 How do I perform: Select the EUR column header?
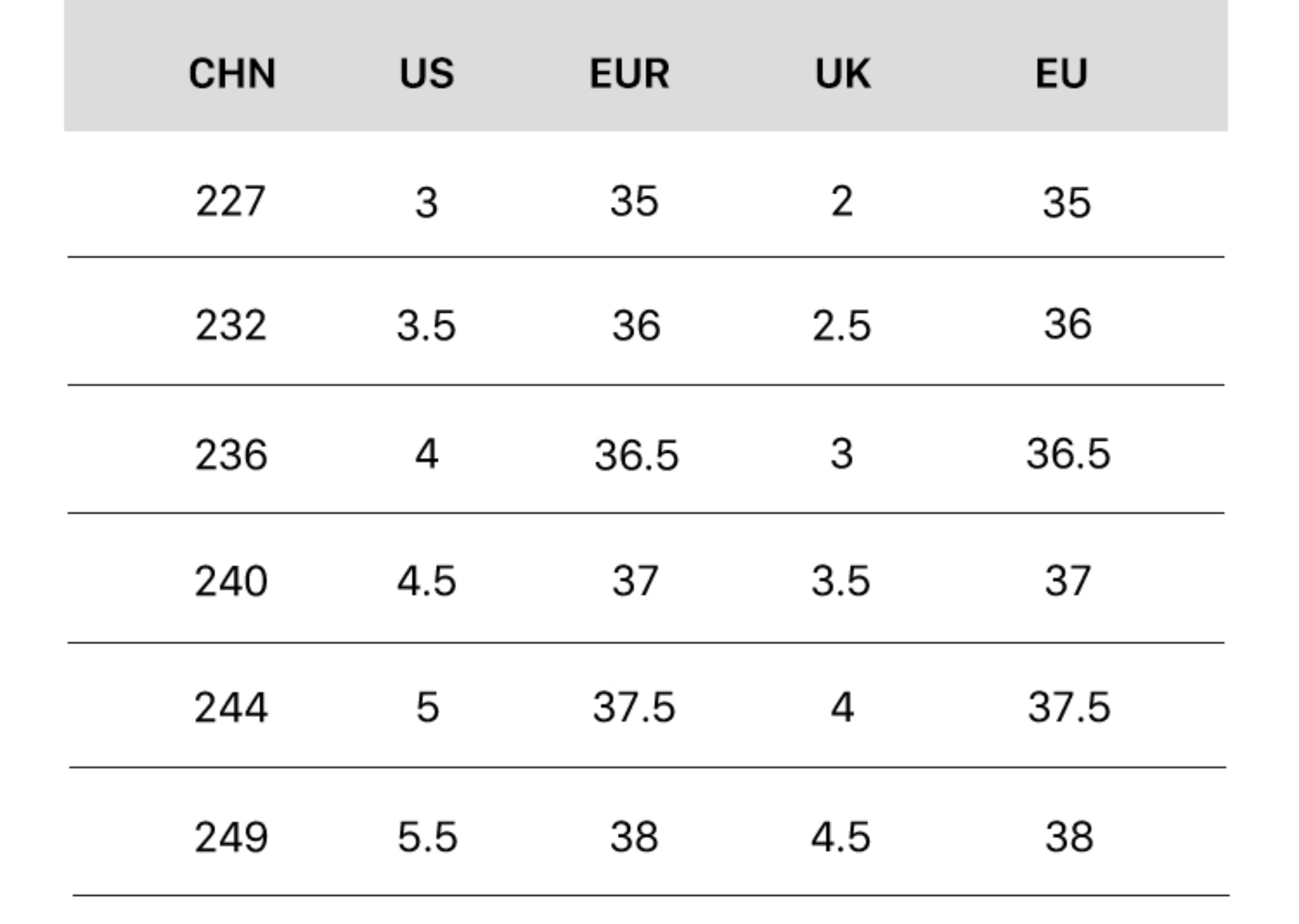[629, 73]
